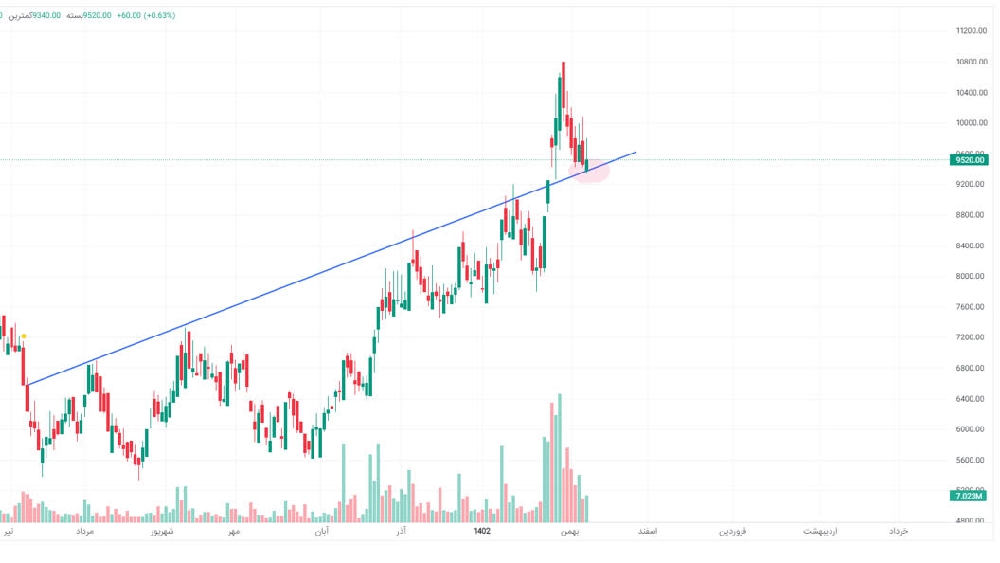Click the lowest price value 9340.00

coord(47,15)
